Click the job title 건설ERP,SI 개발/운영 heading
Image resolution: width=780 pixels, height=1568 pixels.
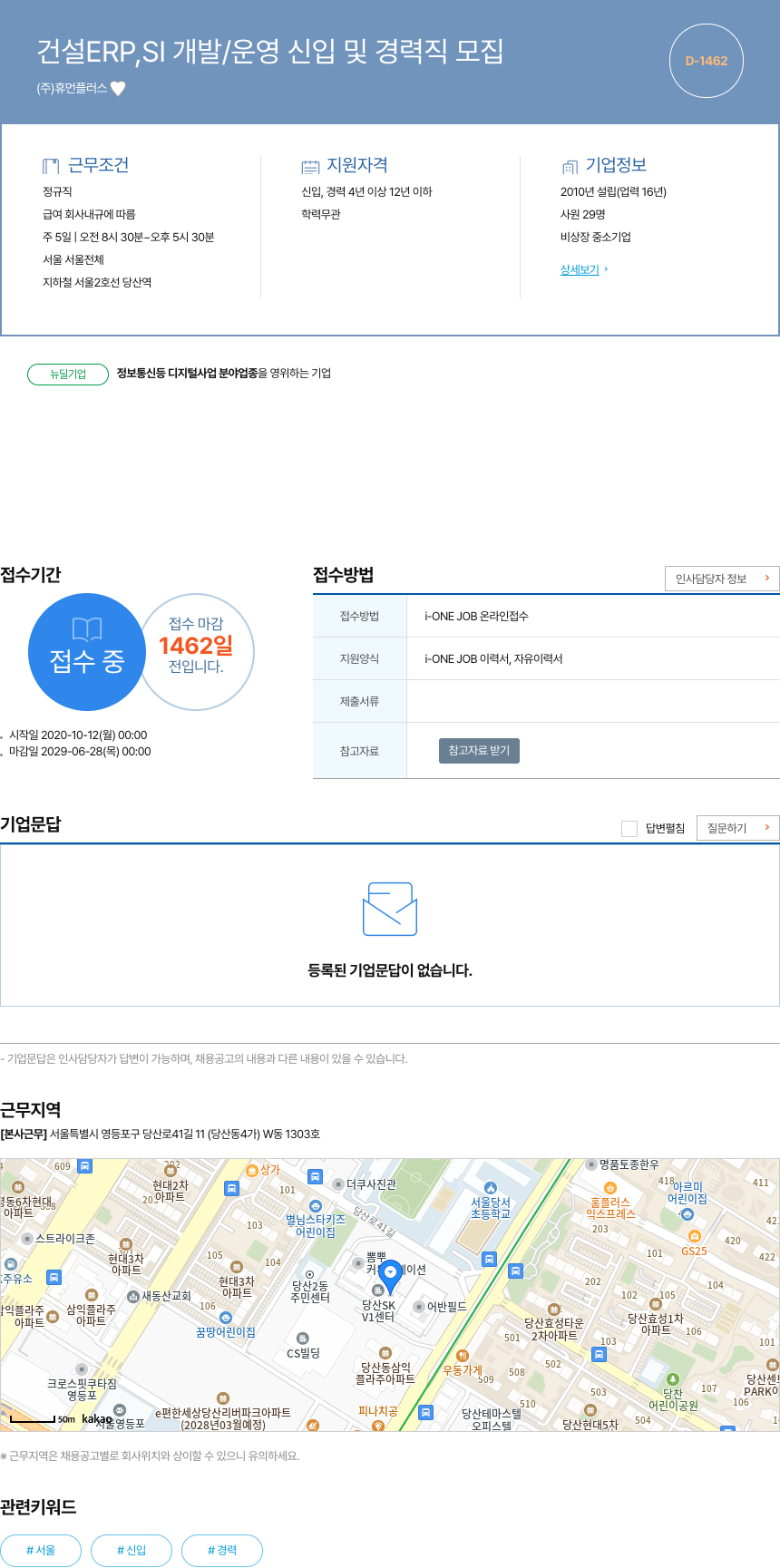[270, 52]
